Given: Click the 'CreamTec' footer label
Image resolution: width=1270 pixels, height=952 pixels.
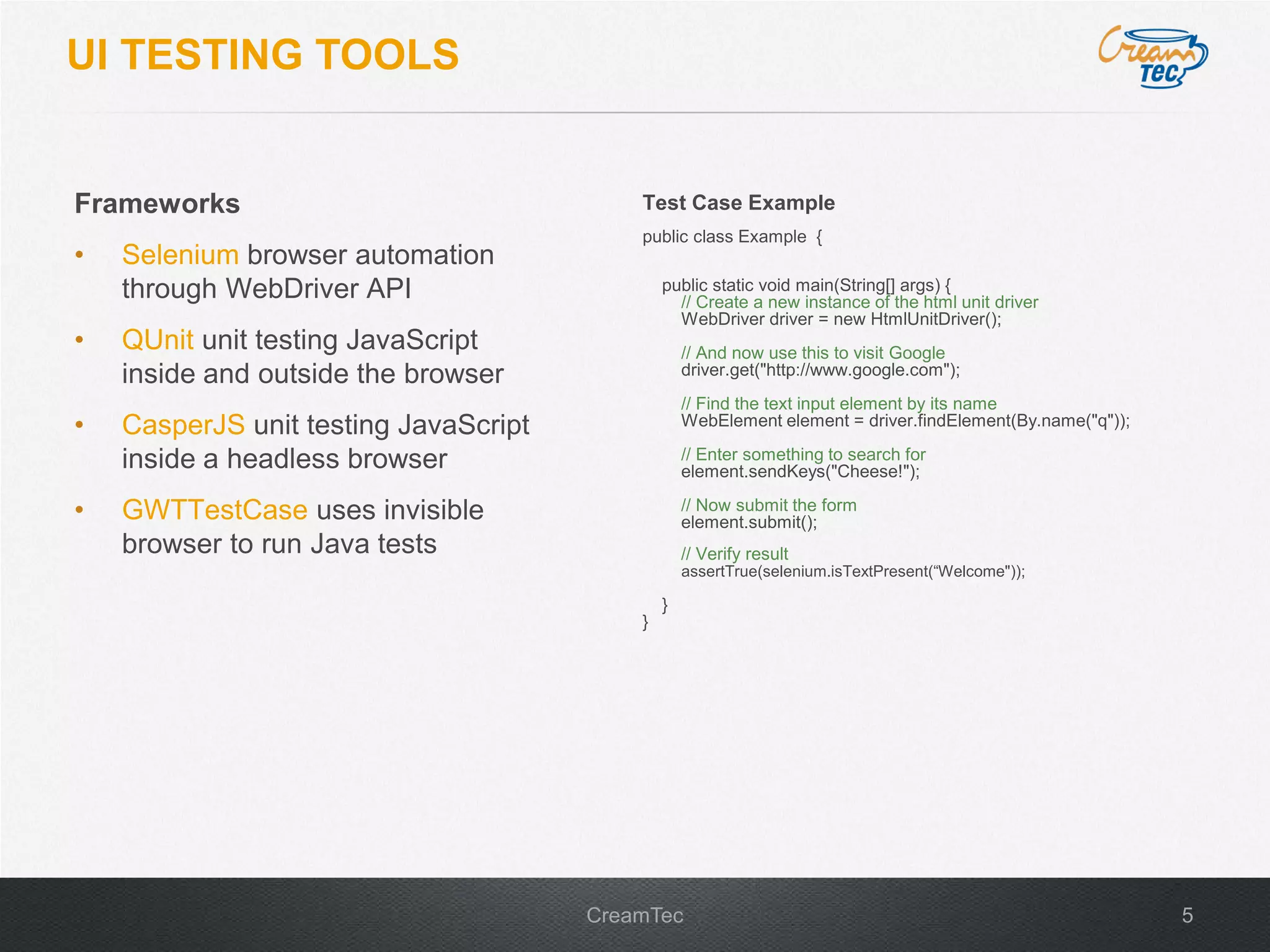Looking at the screenshot, I should tap(635, 915).
